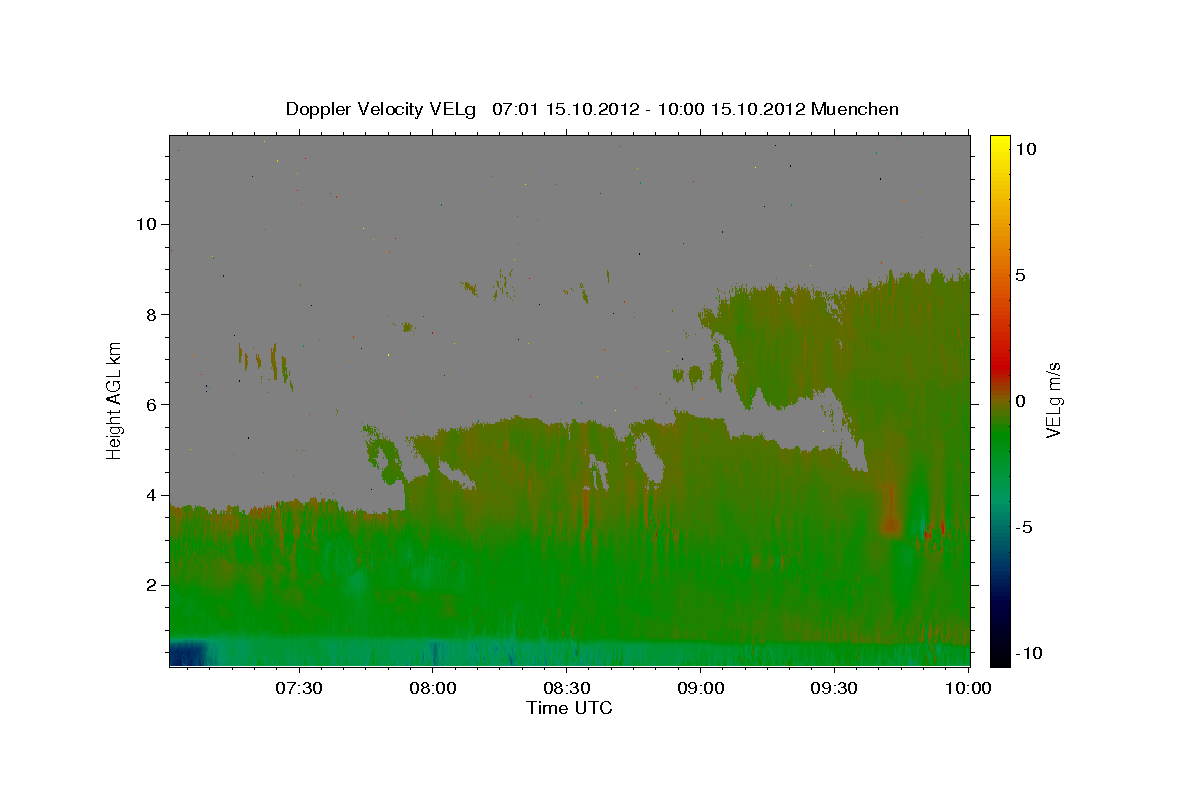1200x800 pixels.
Task: Click the 07:30 time tick label
Action: click(300, 688)
